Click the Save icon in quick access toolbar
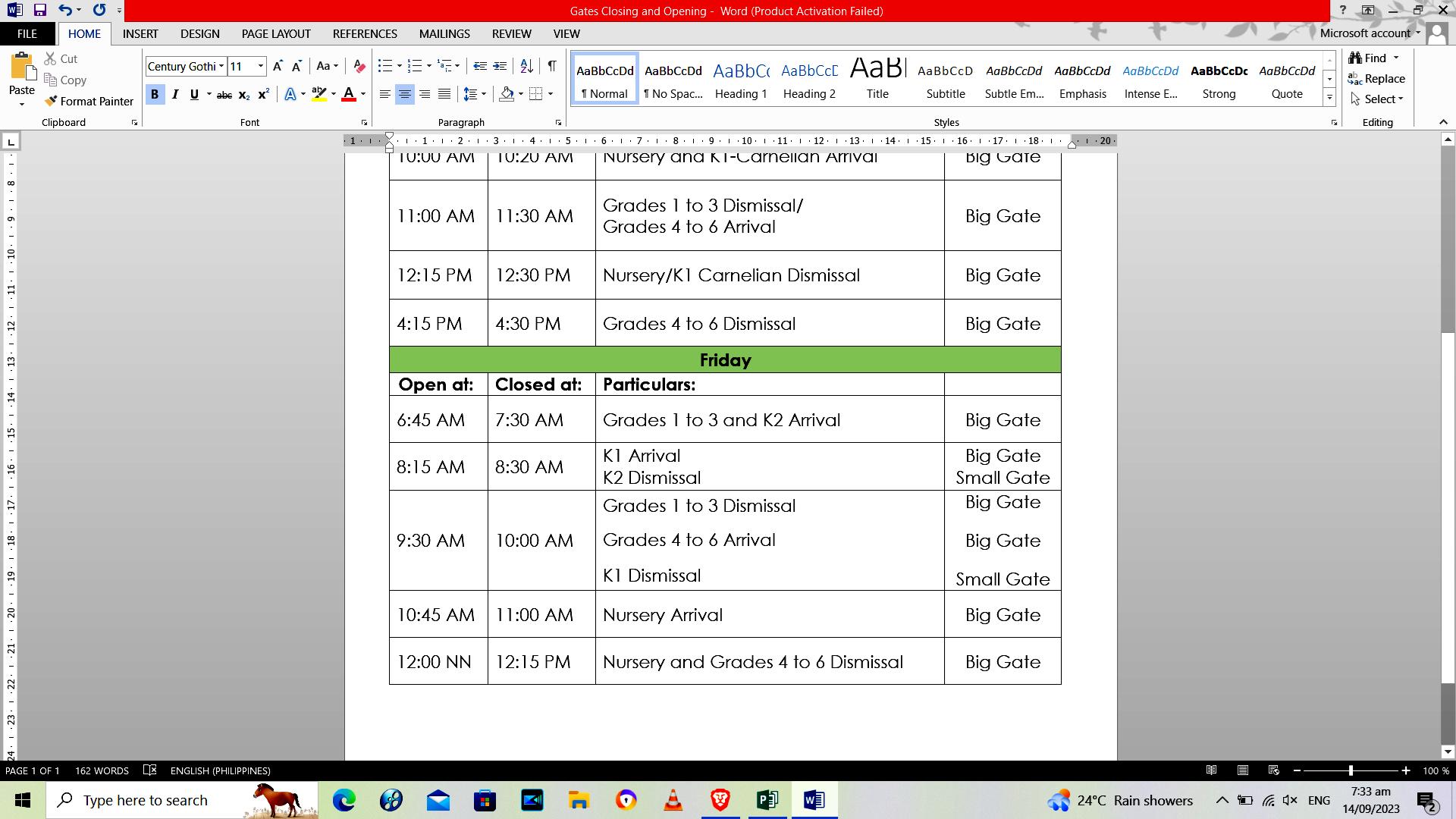The width and height of the screenshot is (1456, 819). [x=39, y=11]
